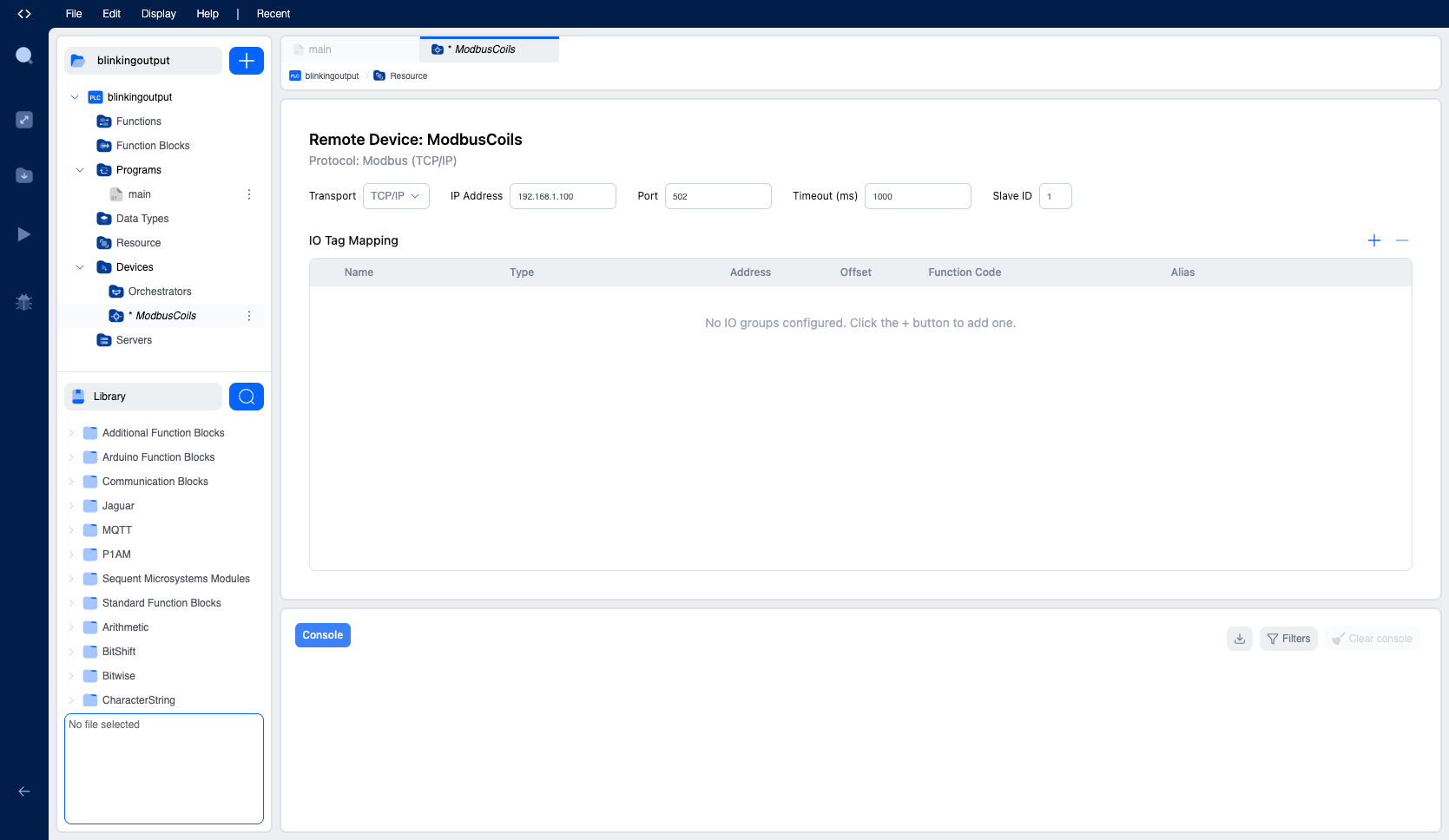Remove IO group with minus icon
The width and height of the screenshot is (1449, 840).
[x=1402, y=240]
